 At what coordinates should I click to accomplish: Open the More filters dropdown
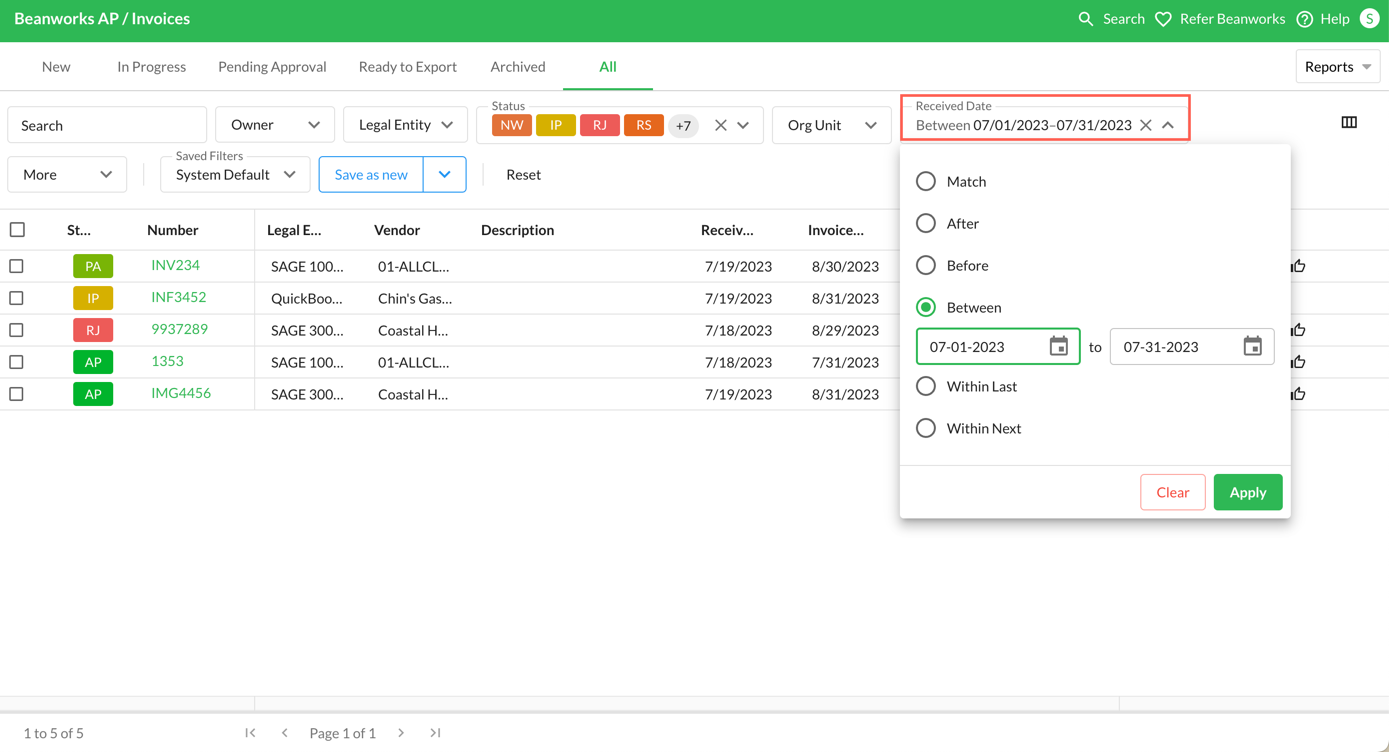click(x=67, y=174)
